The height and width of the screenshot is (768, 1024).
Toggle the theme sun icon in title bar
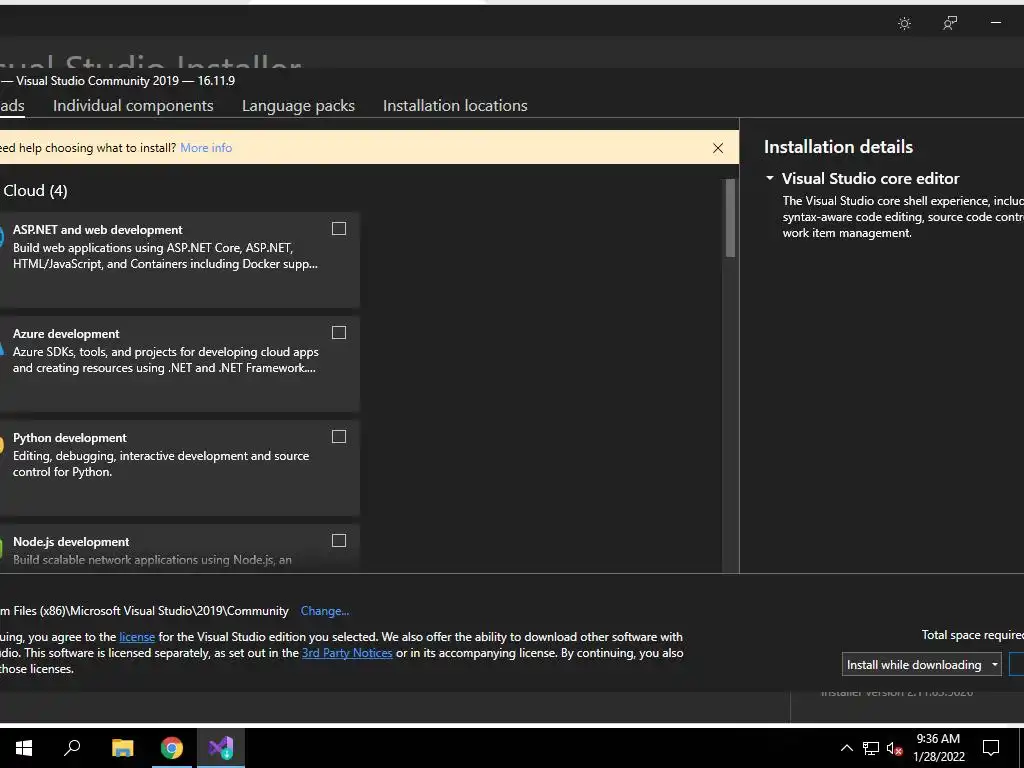(x=904, y=24)
